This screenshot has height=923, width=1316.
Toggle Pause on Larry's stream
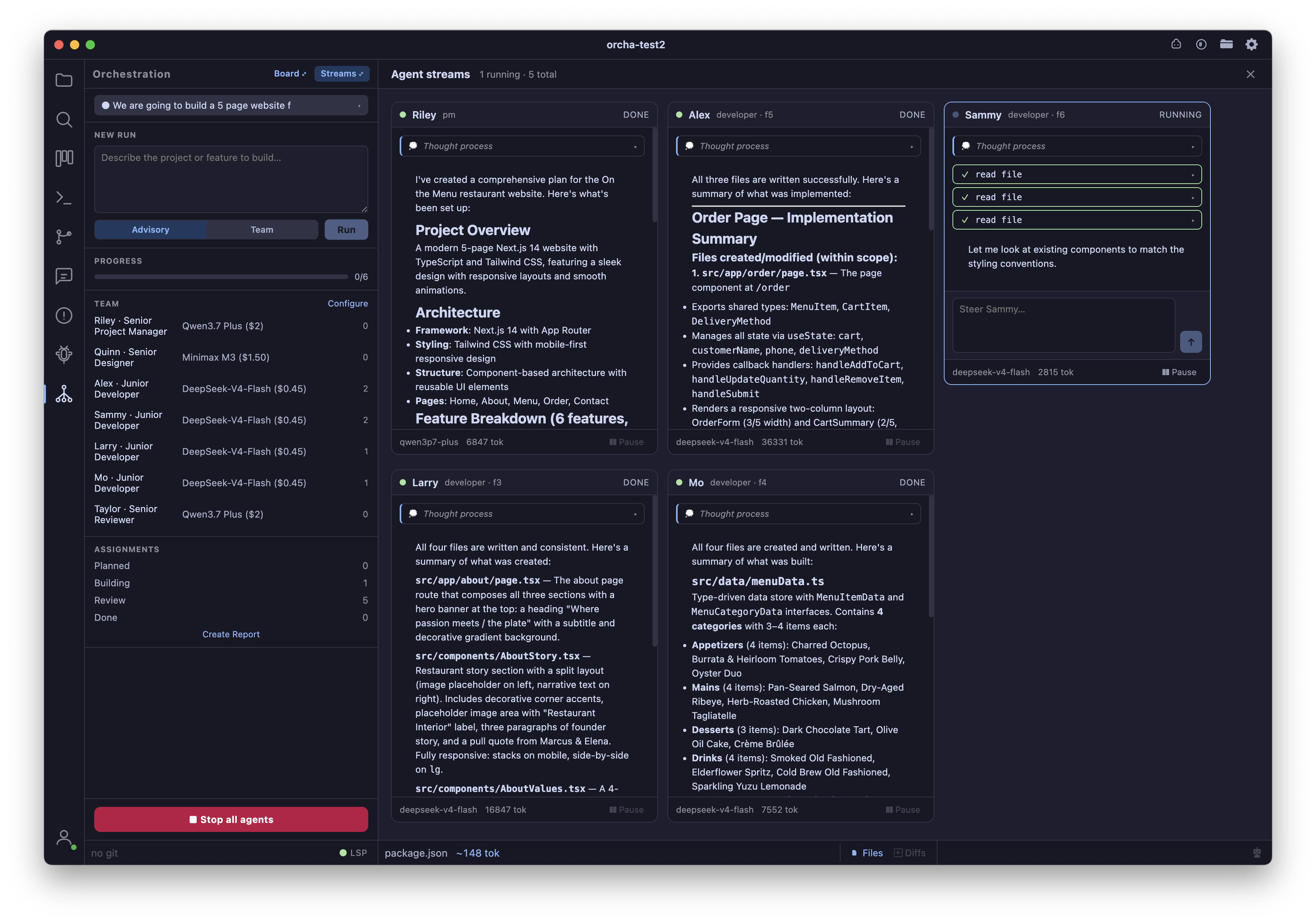click(x=627, y=810)
